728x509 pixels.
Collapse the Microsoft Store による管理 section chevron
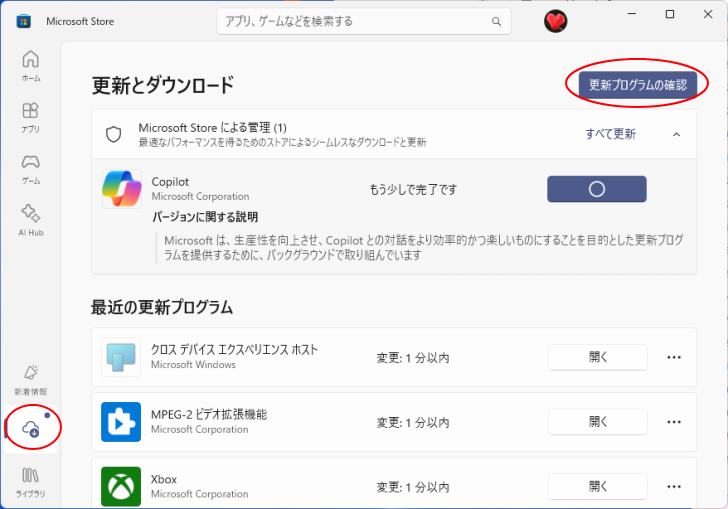(x=676, y=135)
